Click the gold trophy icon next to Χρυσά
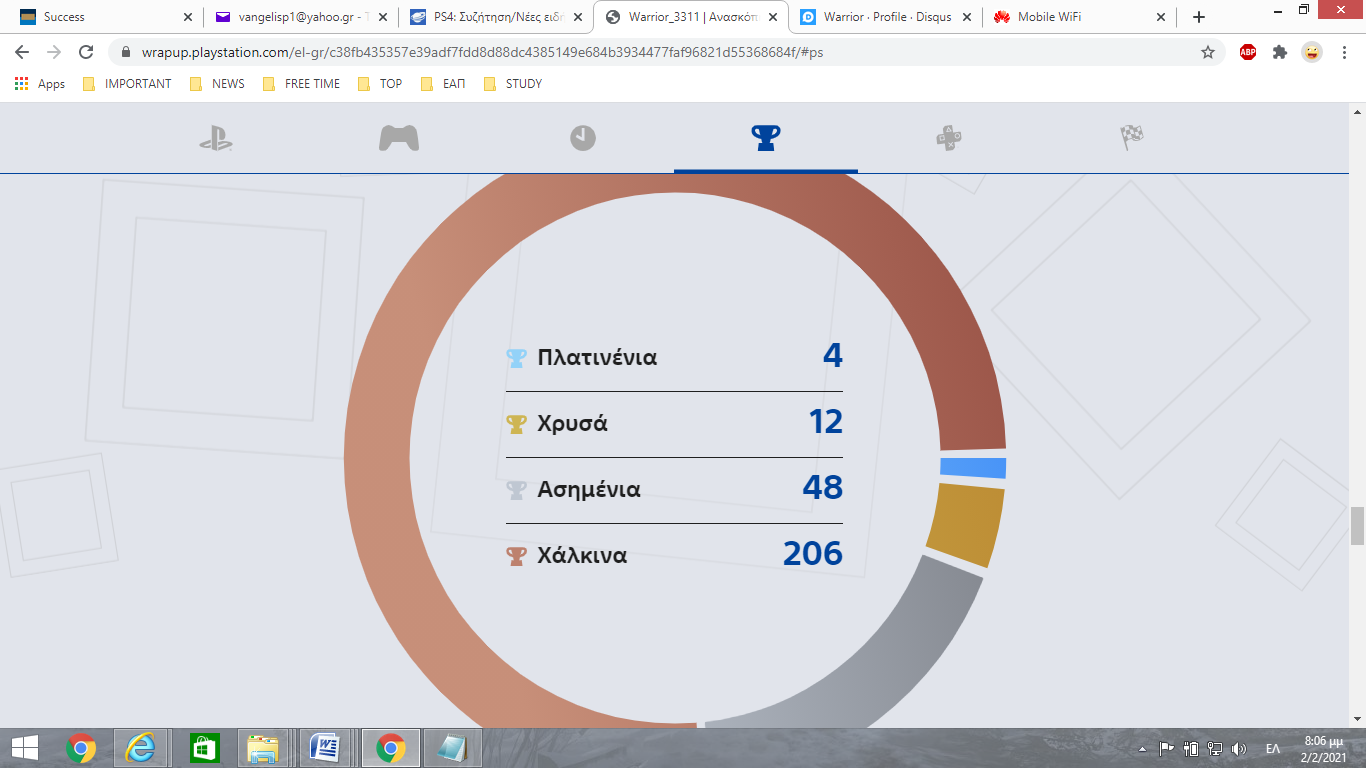 point(516,423)
